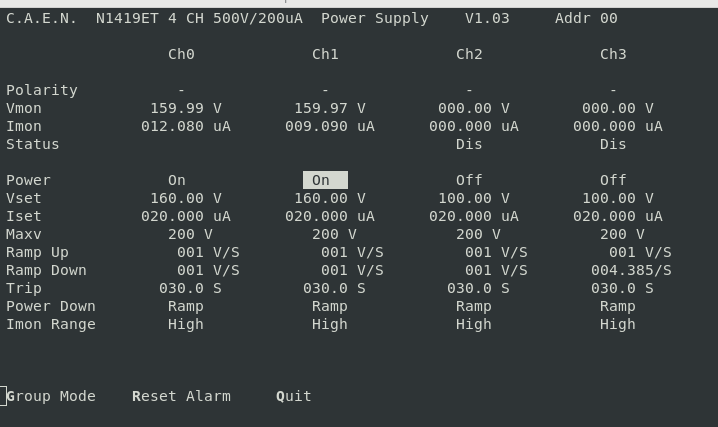Toggle Ch1 Imon Range High setting
The image size is (718, 427).
click(330, 324)
